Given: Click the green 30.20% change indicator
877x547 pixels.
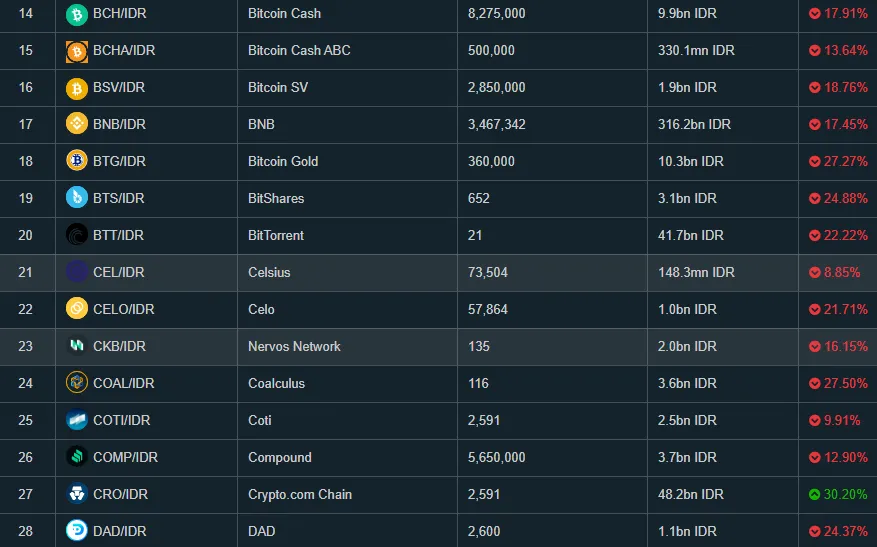Looking at the screenshot, I should (x=838, y=494).
